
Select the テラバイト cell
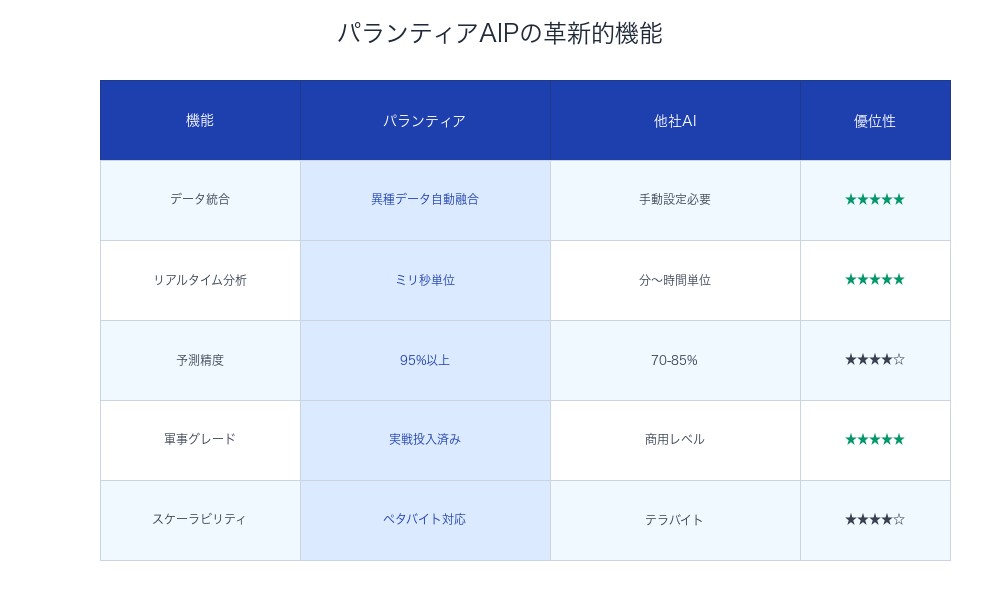675,520
